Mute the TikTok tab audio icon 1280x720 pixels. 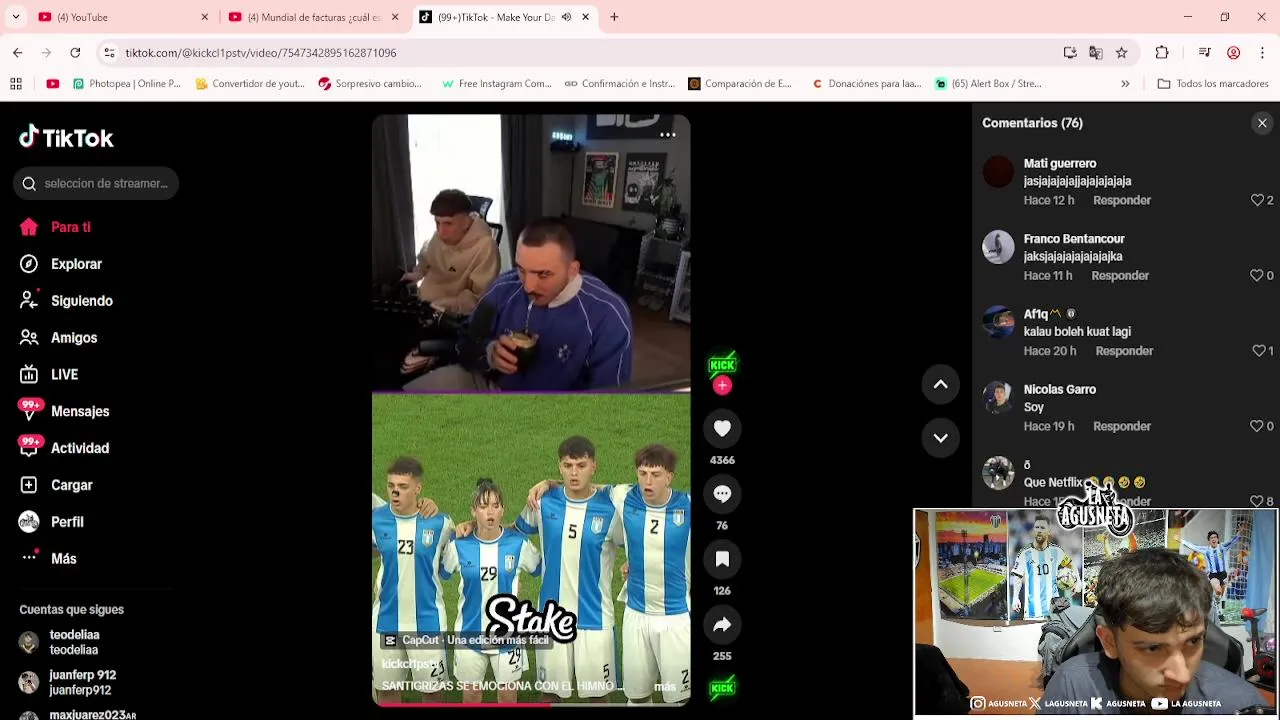(x=566, y=17)
